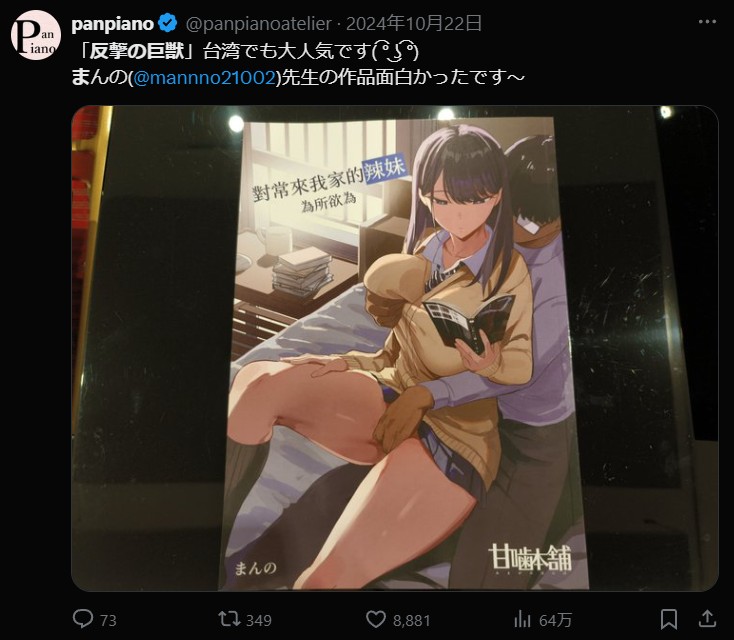Viewport: 734px width, 640px height.
Task: Click the 64万 views count
Action: pos(555,620)
